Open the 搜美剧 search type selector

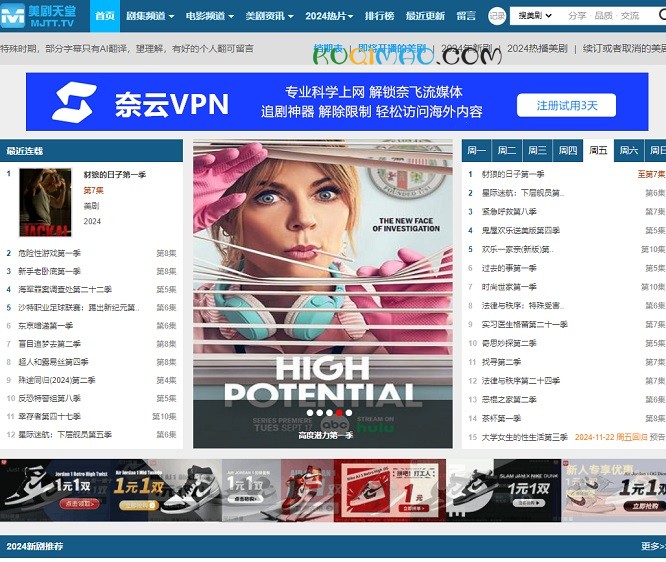(535, 16)
